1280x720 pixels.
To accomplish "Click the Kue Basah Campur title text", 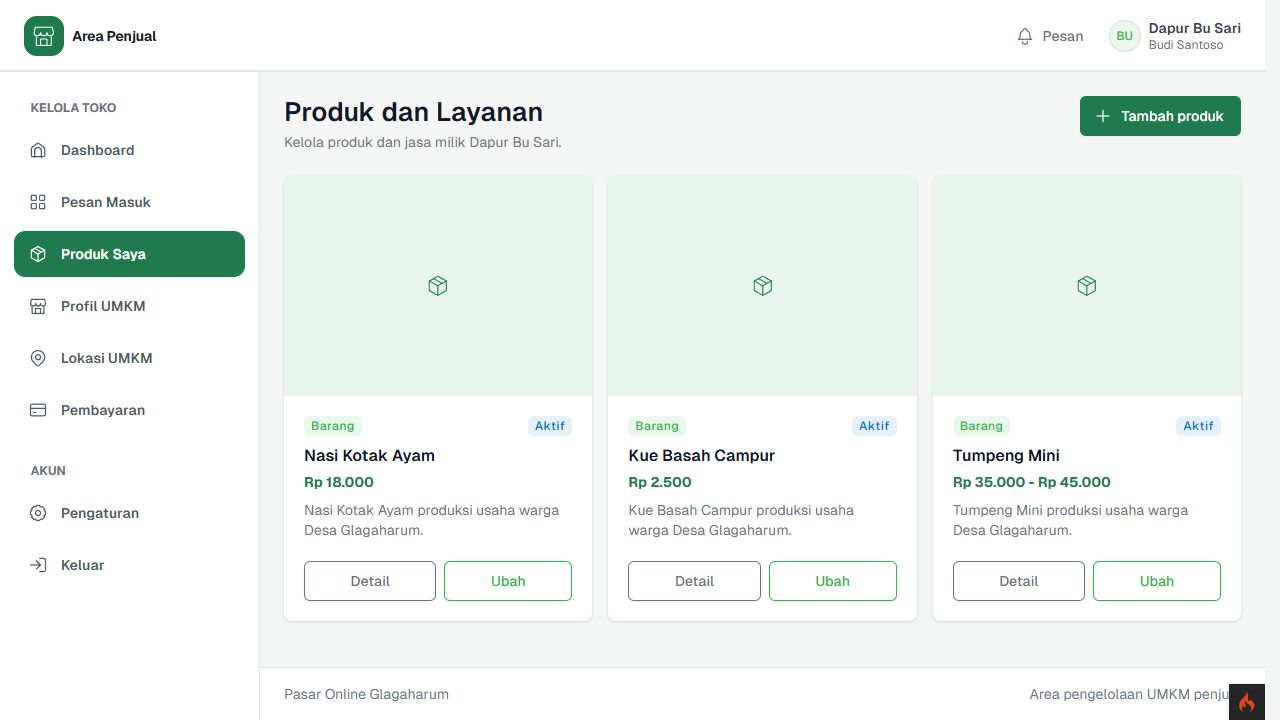I will coord(702,455).
